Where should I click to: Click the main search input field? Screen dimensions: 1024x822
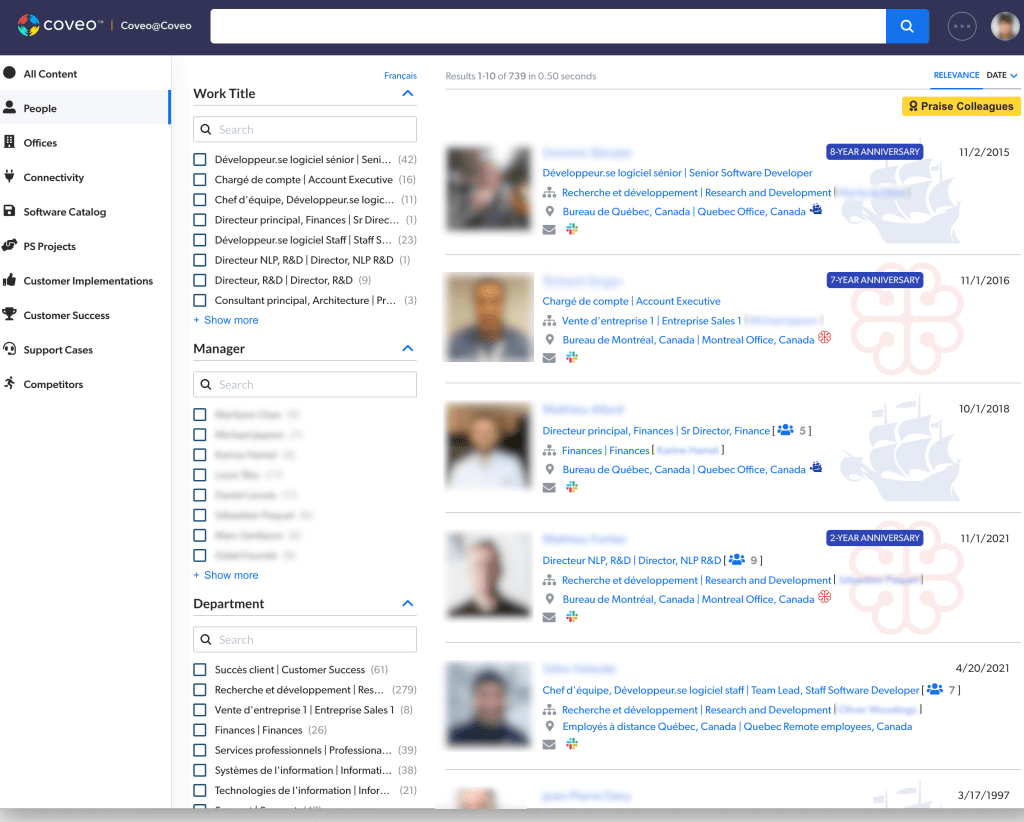(x=547, y=26)
